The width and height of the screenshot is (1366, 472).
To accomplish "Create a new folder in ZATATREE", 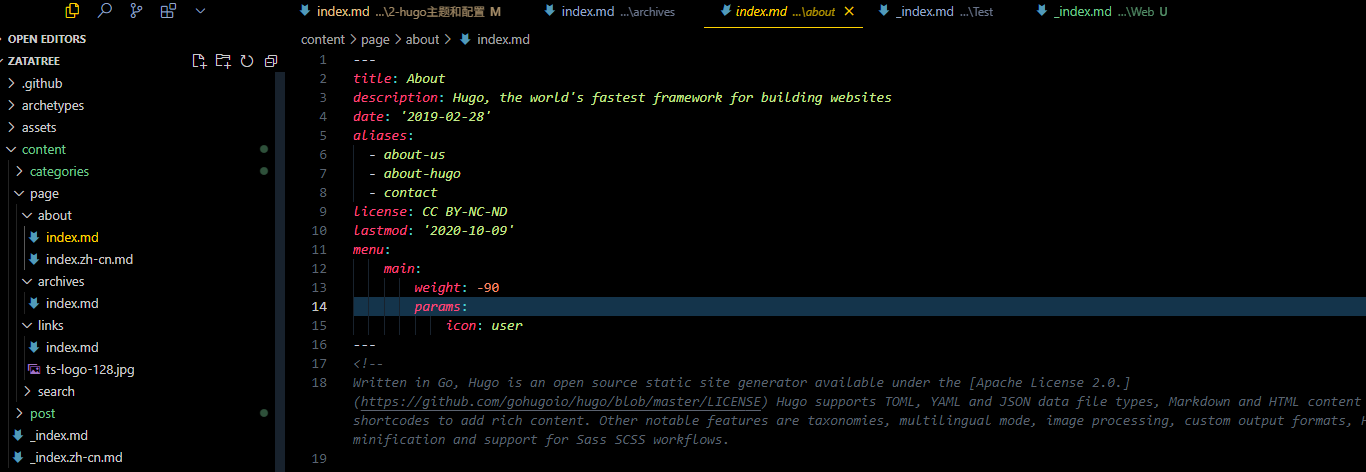I will click(x=223, y=61).
